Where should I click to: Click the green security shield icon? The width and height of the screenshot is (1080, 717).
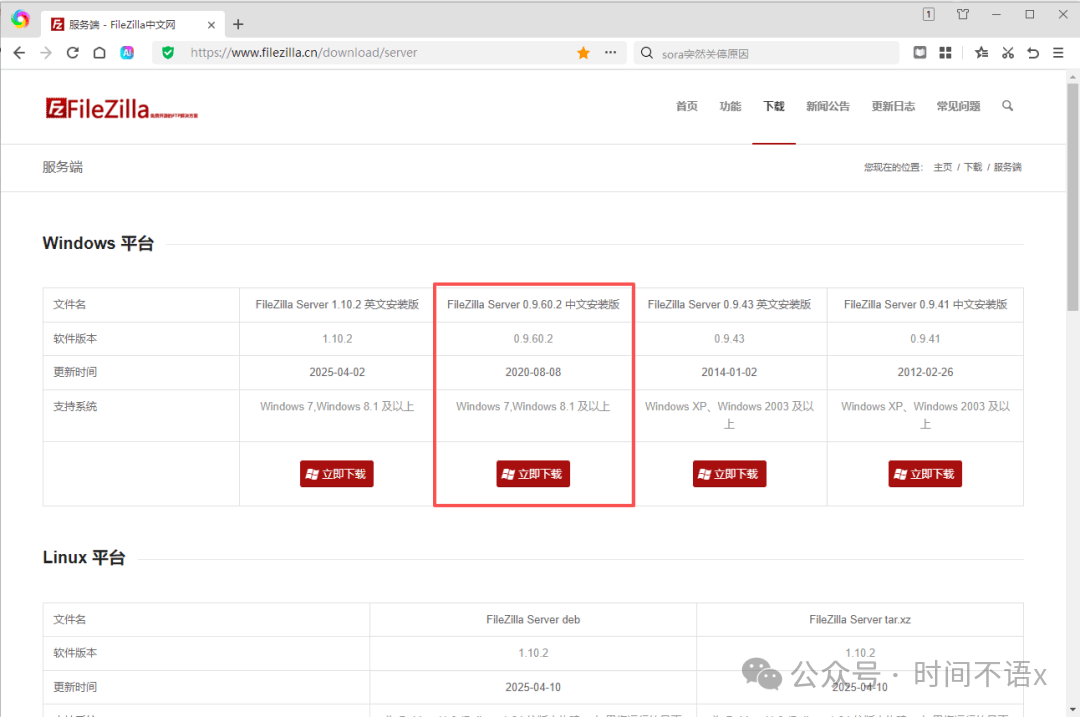(168, 53)
